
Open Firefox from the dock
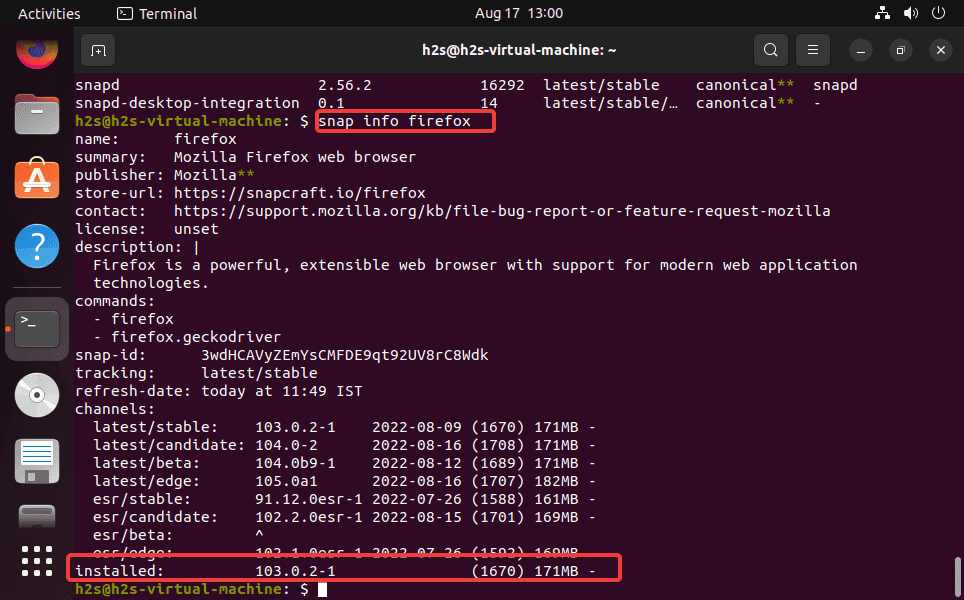[x=37, y=55]
